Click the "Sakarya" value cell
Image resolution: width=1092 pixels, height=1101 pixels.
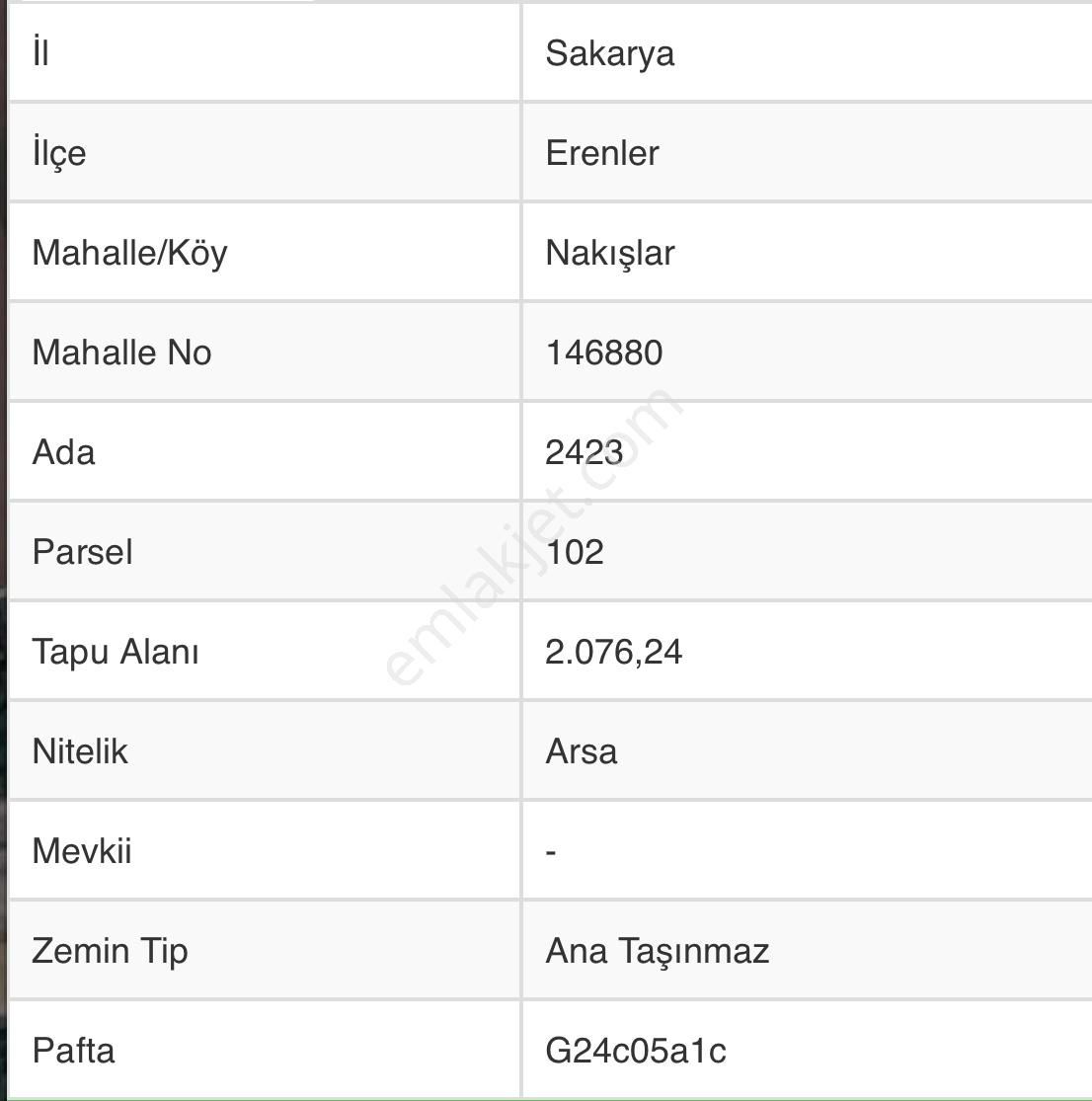pyautogui.click(x=609, y=53)
